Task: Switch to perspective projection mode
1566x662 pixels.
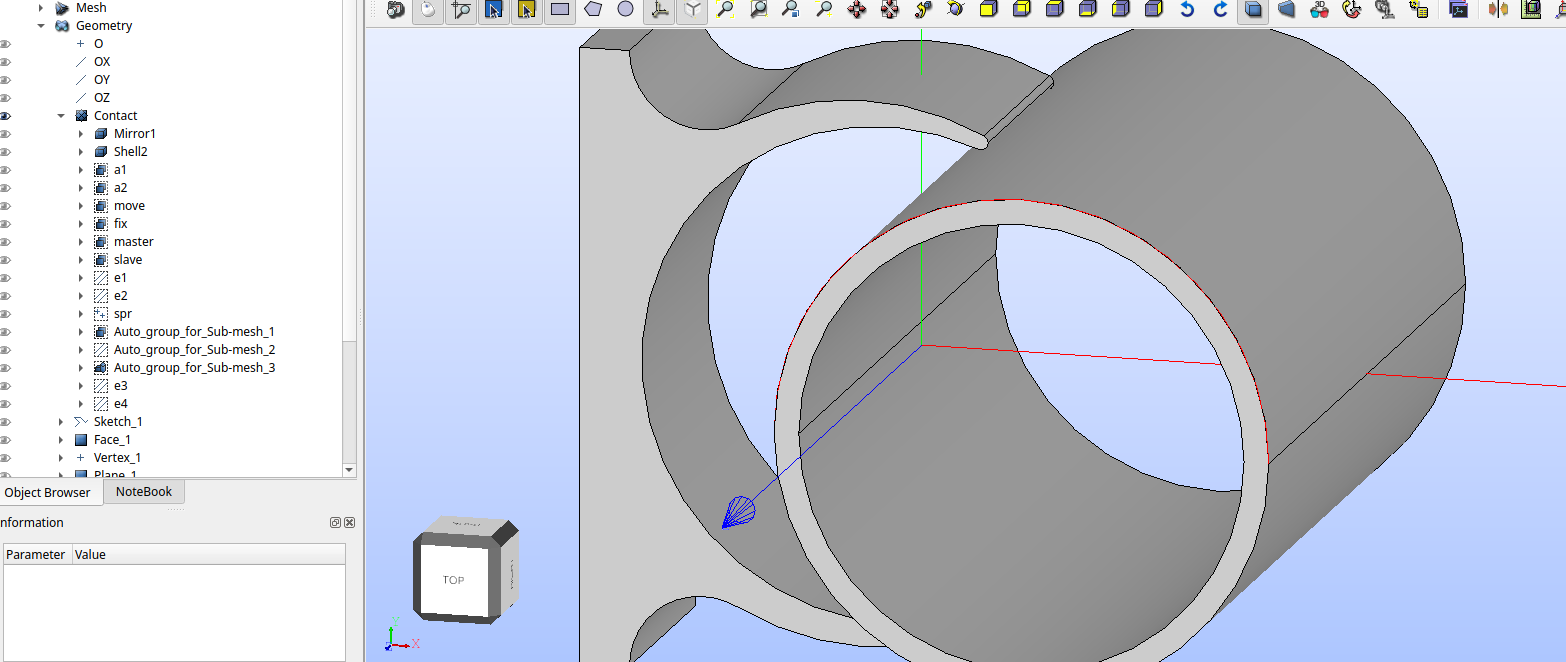Action: [x=1286, y=10]
